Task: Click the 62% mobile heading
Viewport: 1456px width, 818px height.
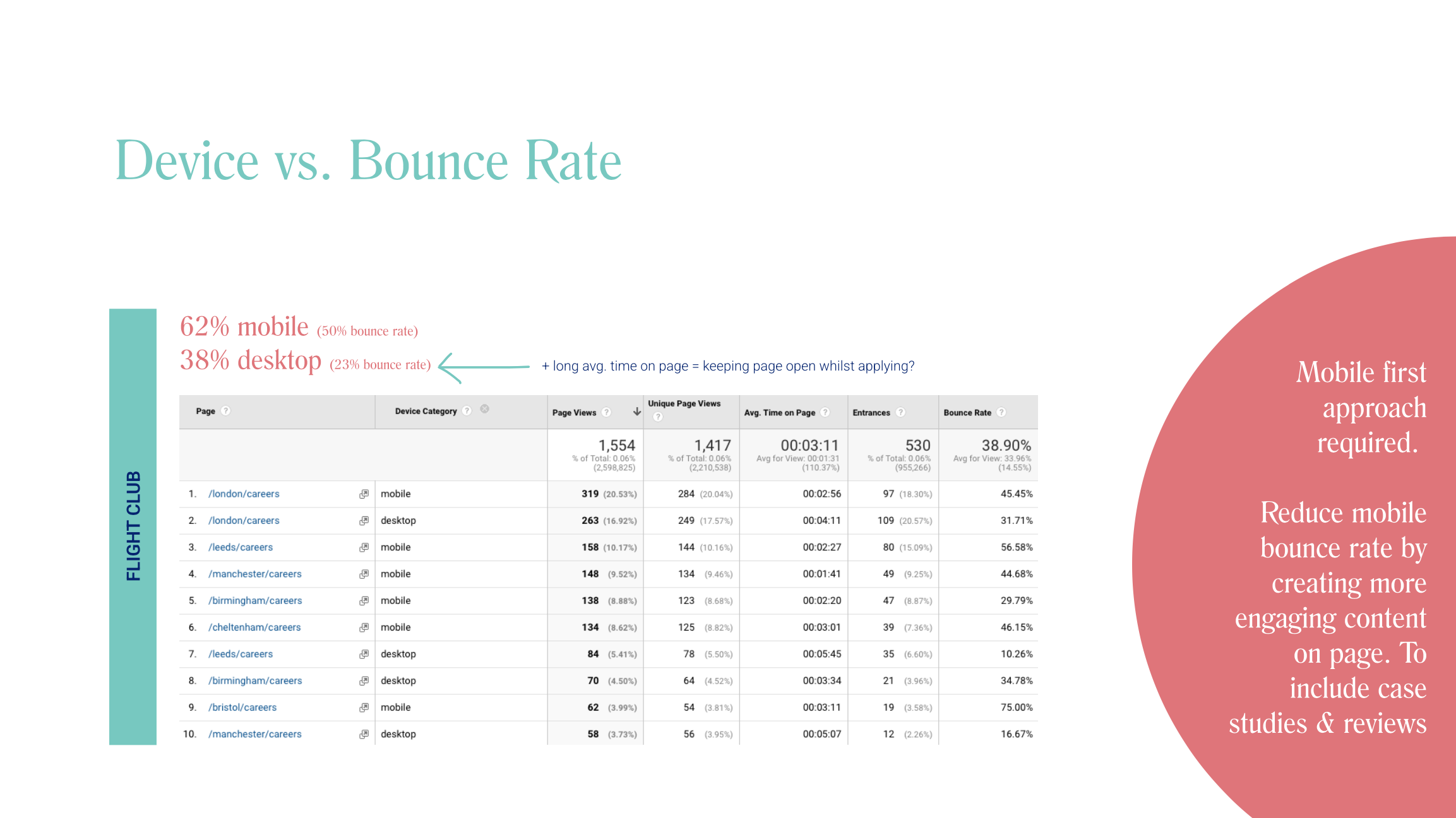Action: pyautogui.click(x=244, y=326)
